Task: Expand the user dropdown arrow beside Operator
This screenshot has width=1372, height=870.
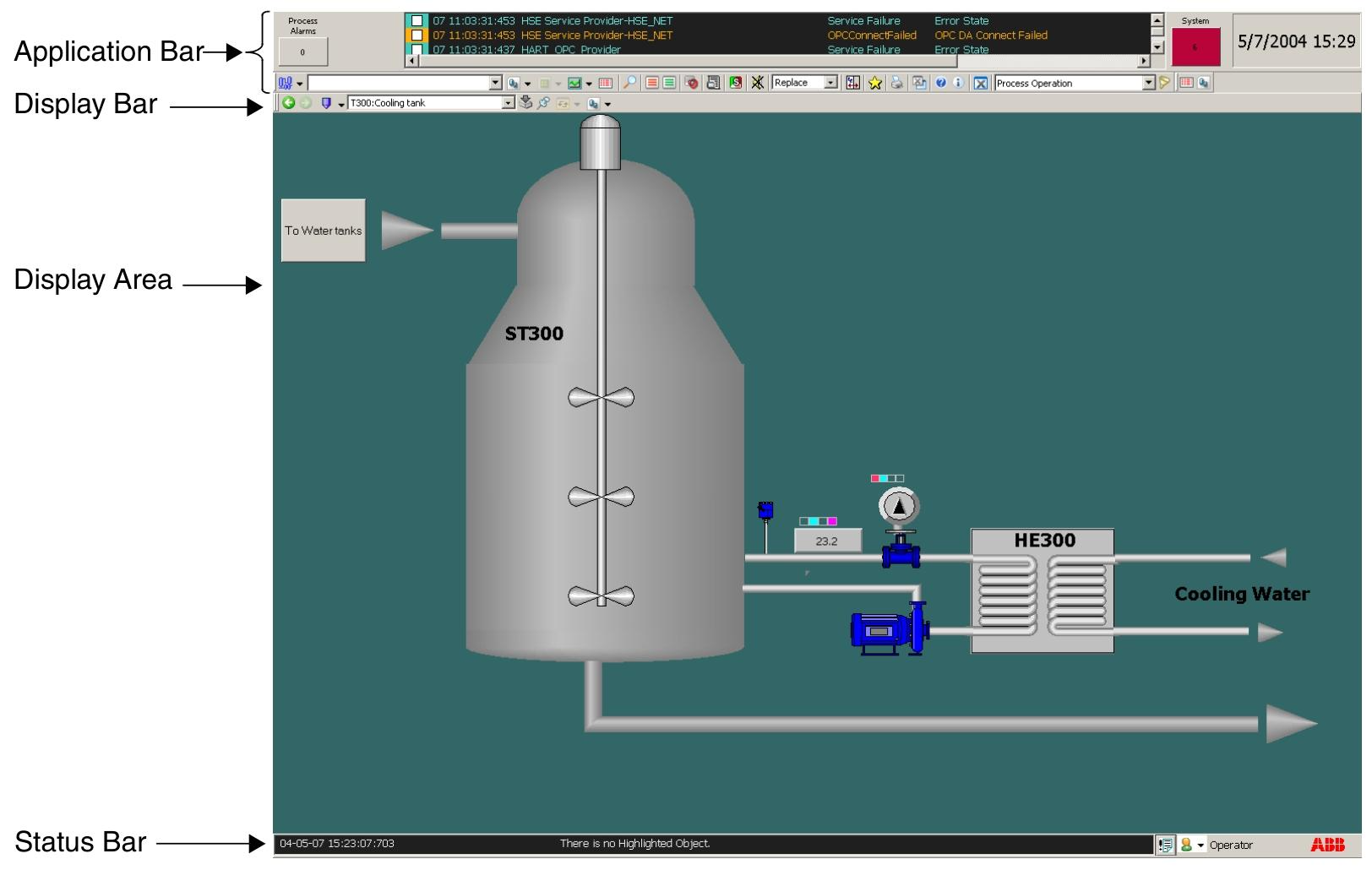Action: tap(1200, 846)
